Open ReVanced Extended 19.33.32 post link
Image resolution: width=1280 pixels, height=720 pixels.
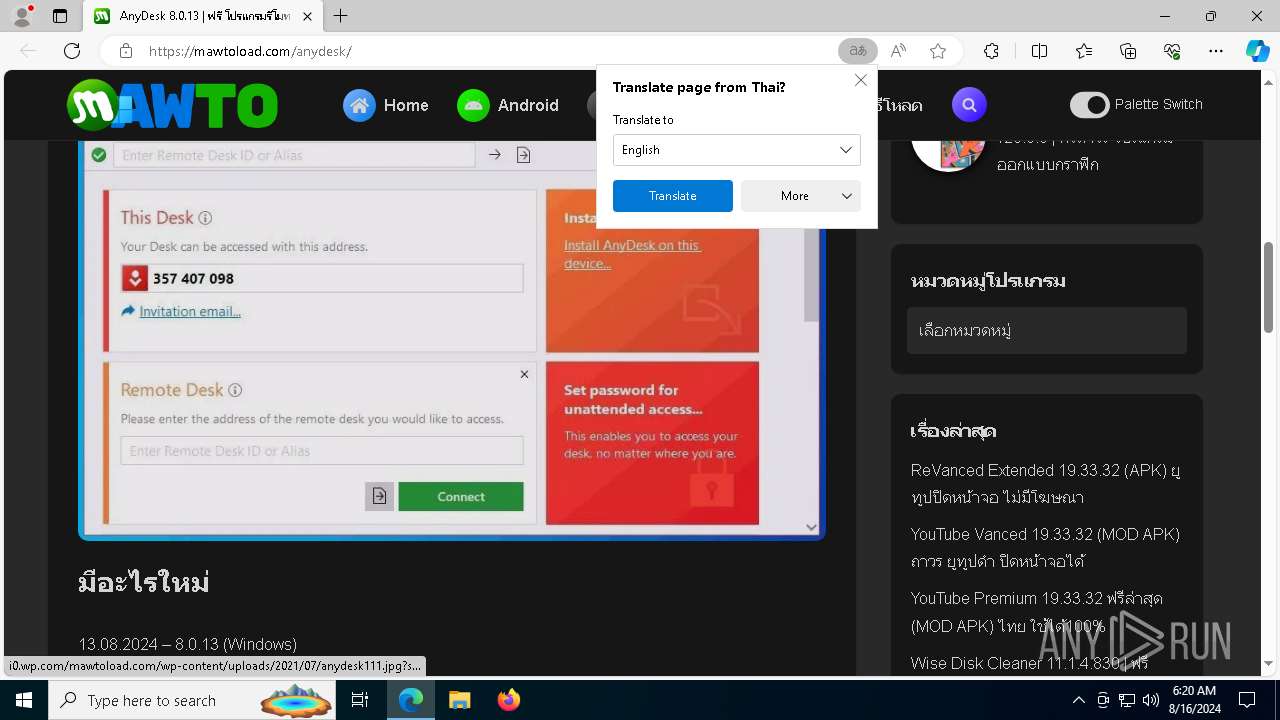point(1046,483)
